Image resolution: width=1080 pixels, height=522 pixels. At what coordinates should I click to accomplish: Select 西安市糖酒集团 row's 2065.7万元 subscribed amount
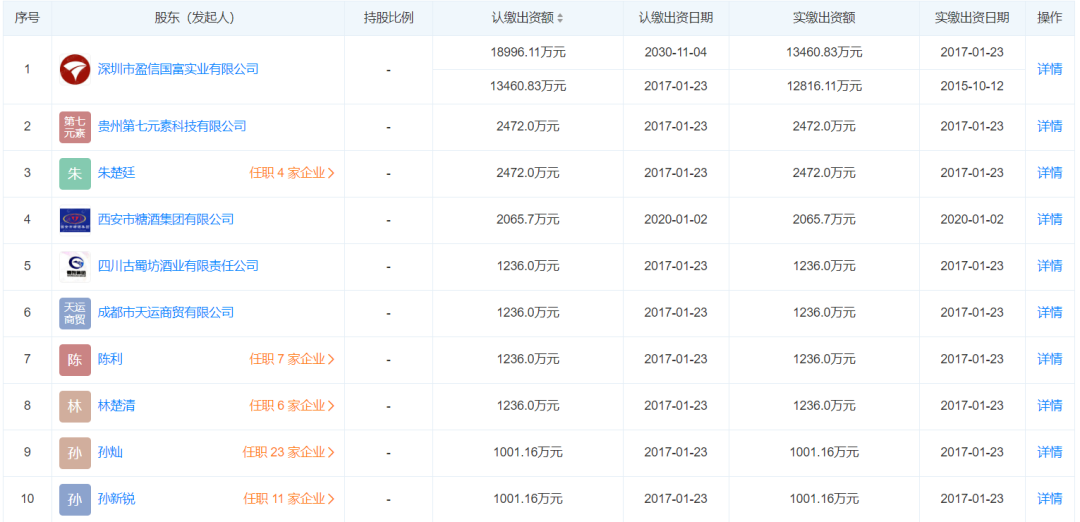528,220
